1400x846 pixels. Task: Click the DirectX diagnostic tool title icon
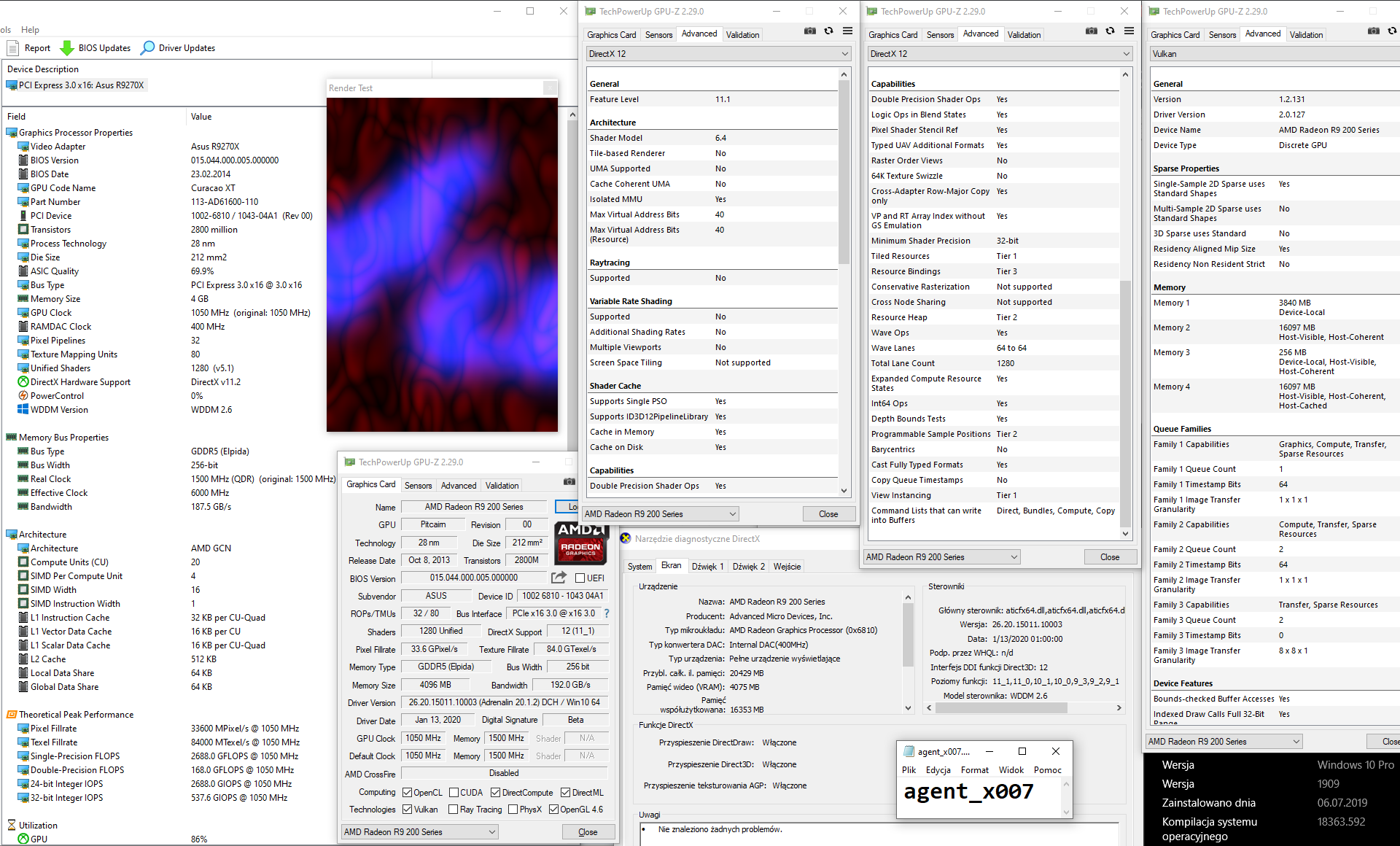coord(626,539)
